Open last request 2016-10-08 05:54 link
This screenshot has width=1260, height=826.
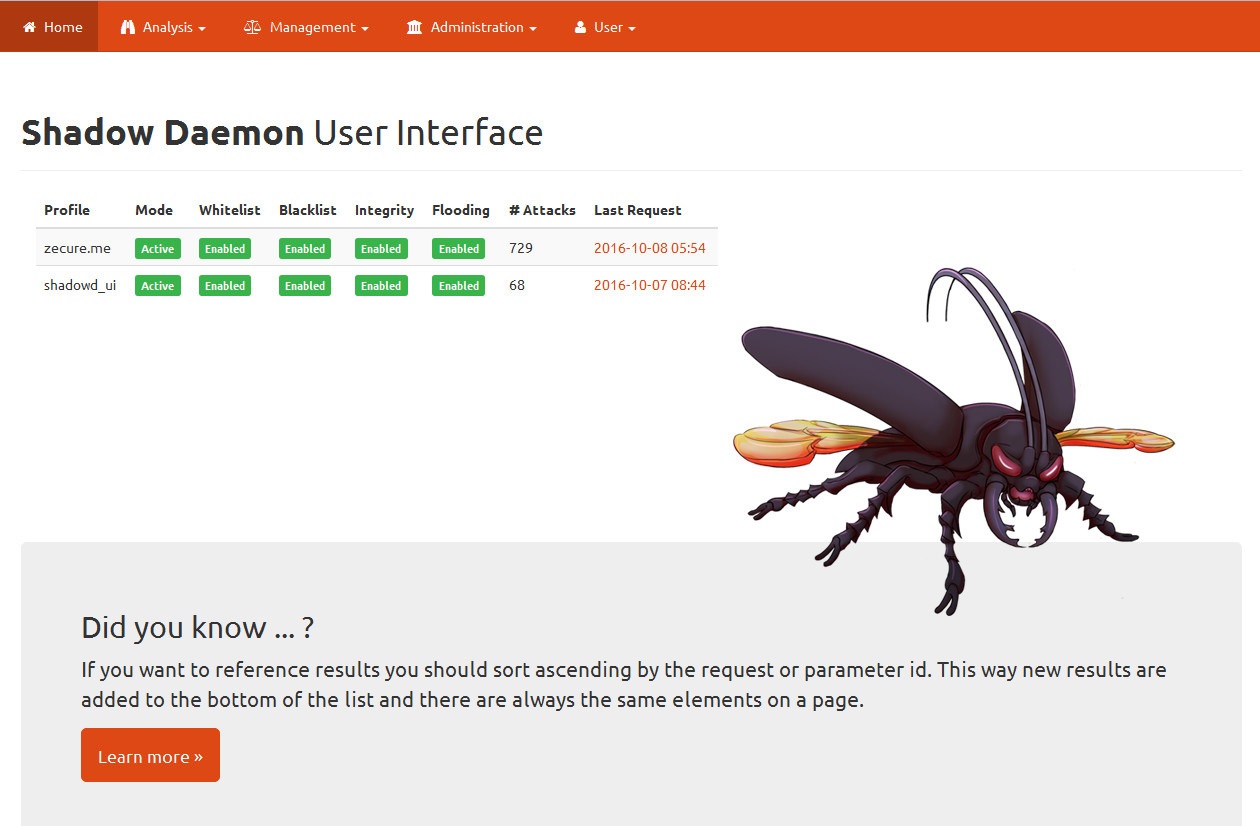(x=650, y=248)
